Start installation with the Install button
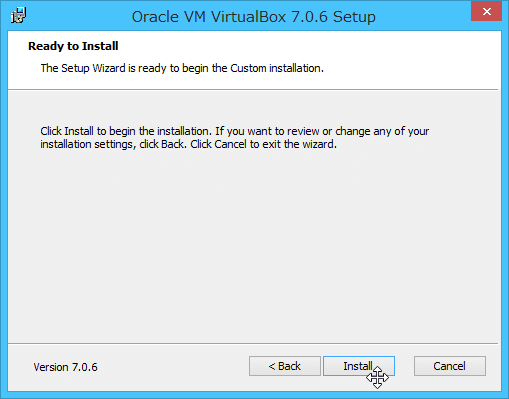Image resolution: width=509 pixels, height=399 pixels. tap(359, 366)
